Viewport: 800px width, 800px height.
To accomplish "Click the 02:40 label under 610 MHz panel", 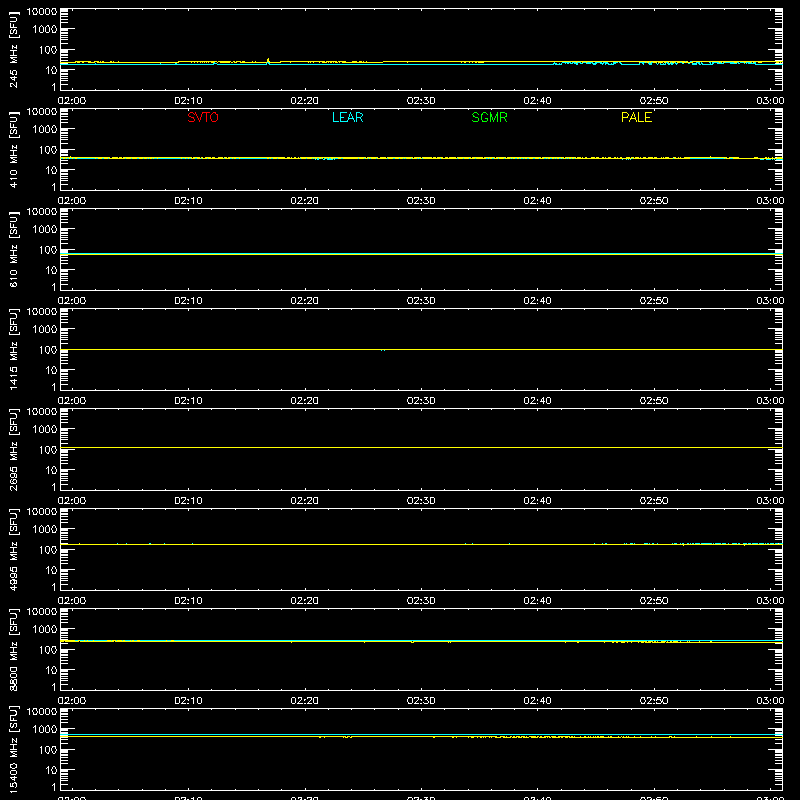I will pos(537,301).
